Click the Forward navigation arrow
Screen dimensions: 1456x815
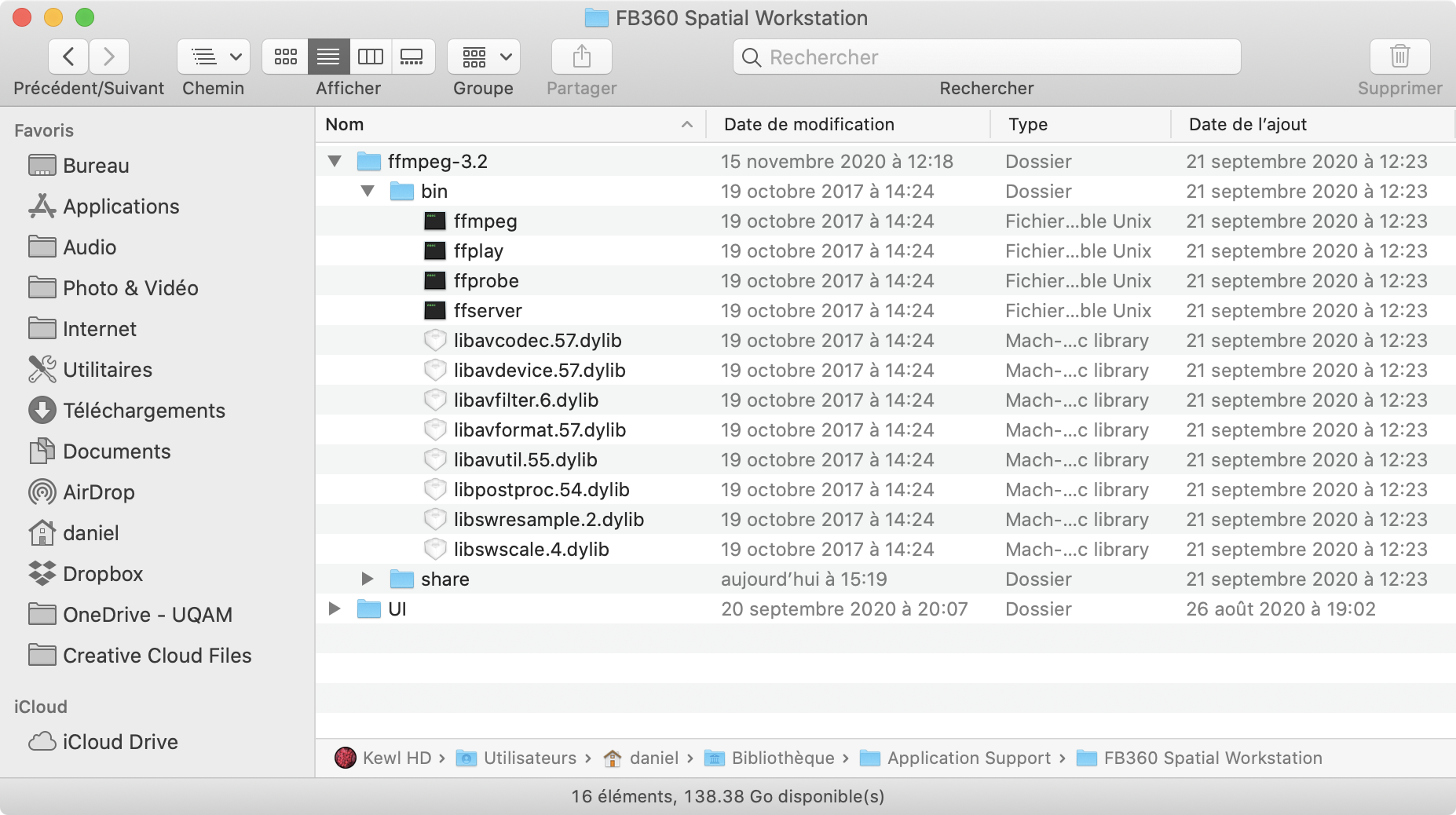point(109,57)
